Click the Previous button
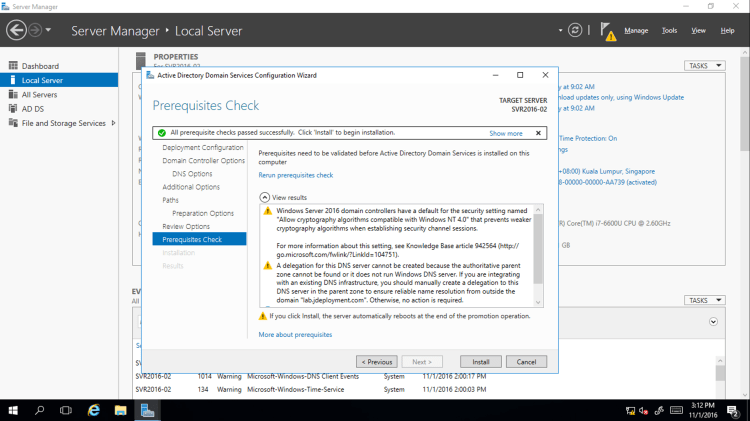 tap(377, 361)
